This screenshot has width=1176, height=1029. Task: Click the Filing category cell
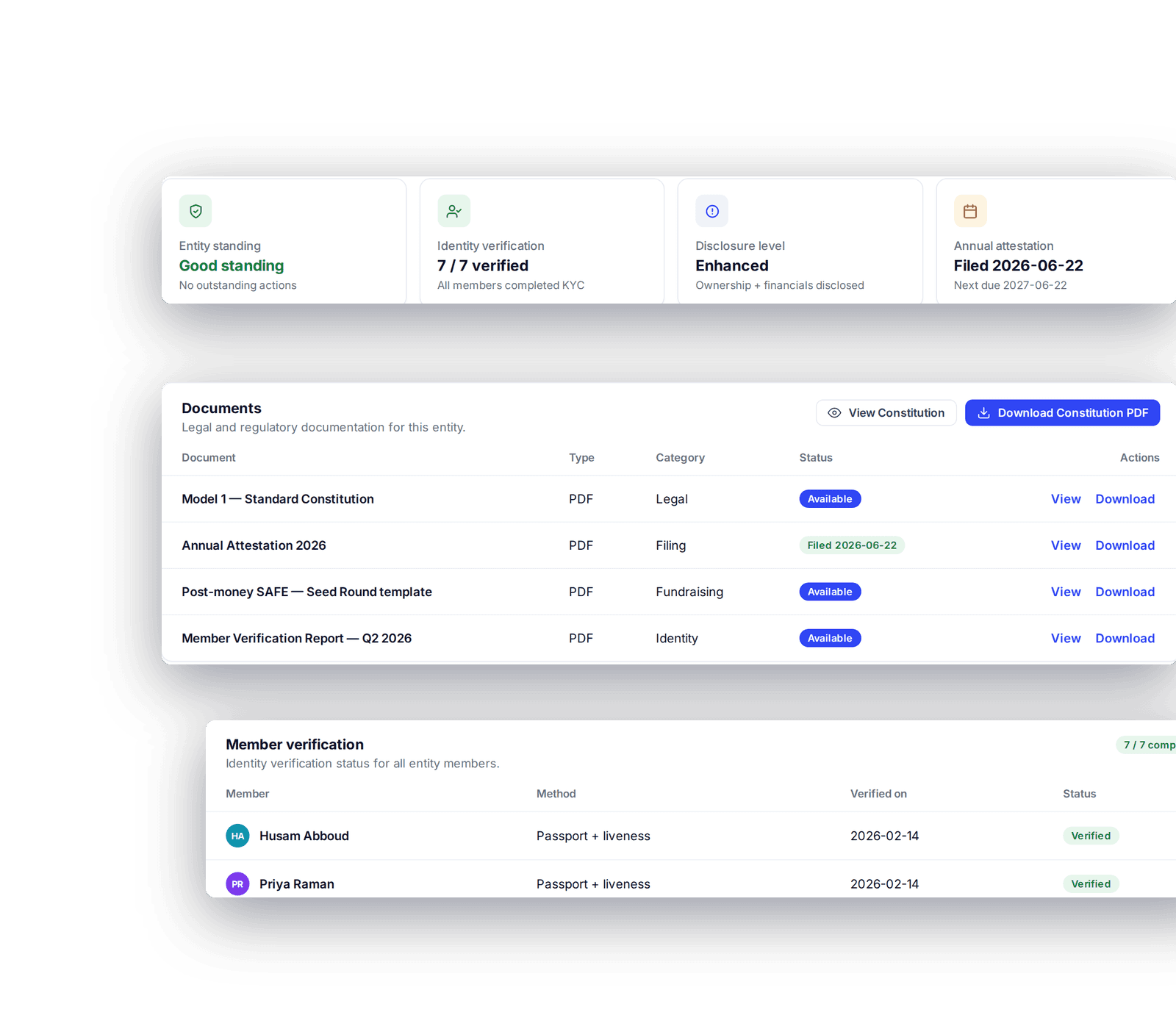coord(670,545)
